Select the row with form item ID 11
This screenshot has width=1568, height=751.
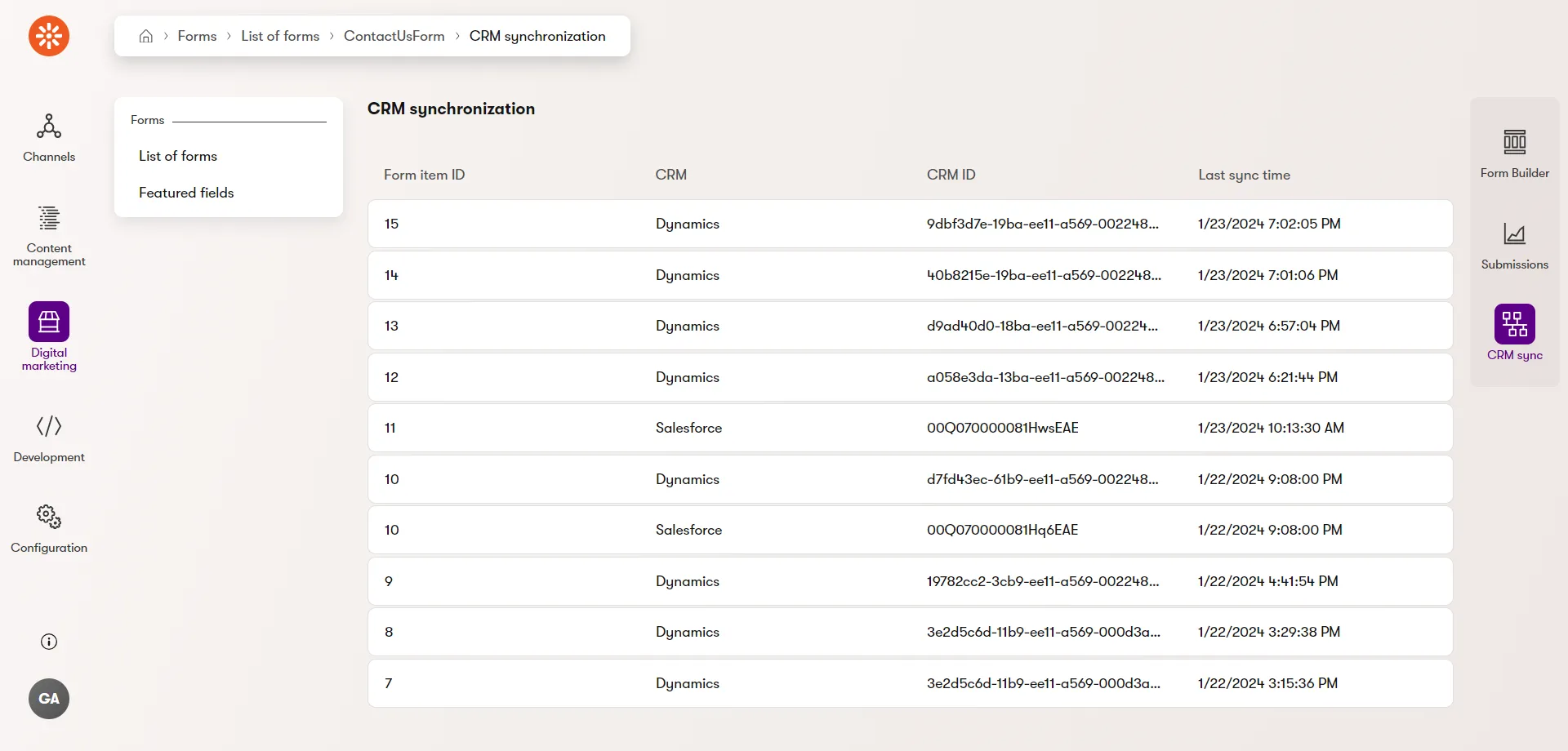tap(911, 428)
